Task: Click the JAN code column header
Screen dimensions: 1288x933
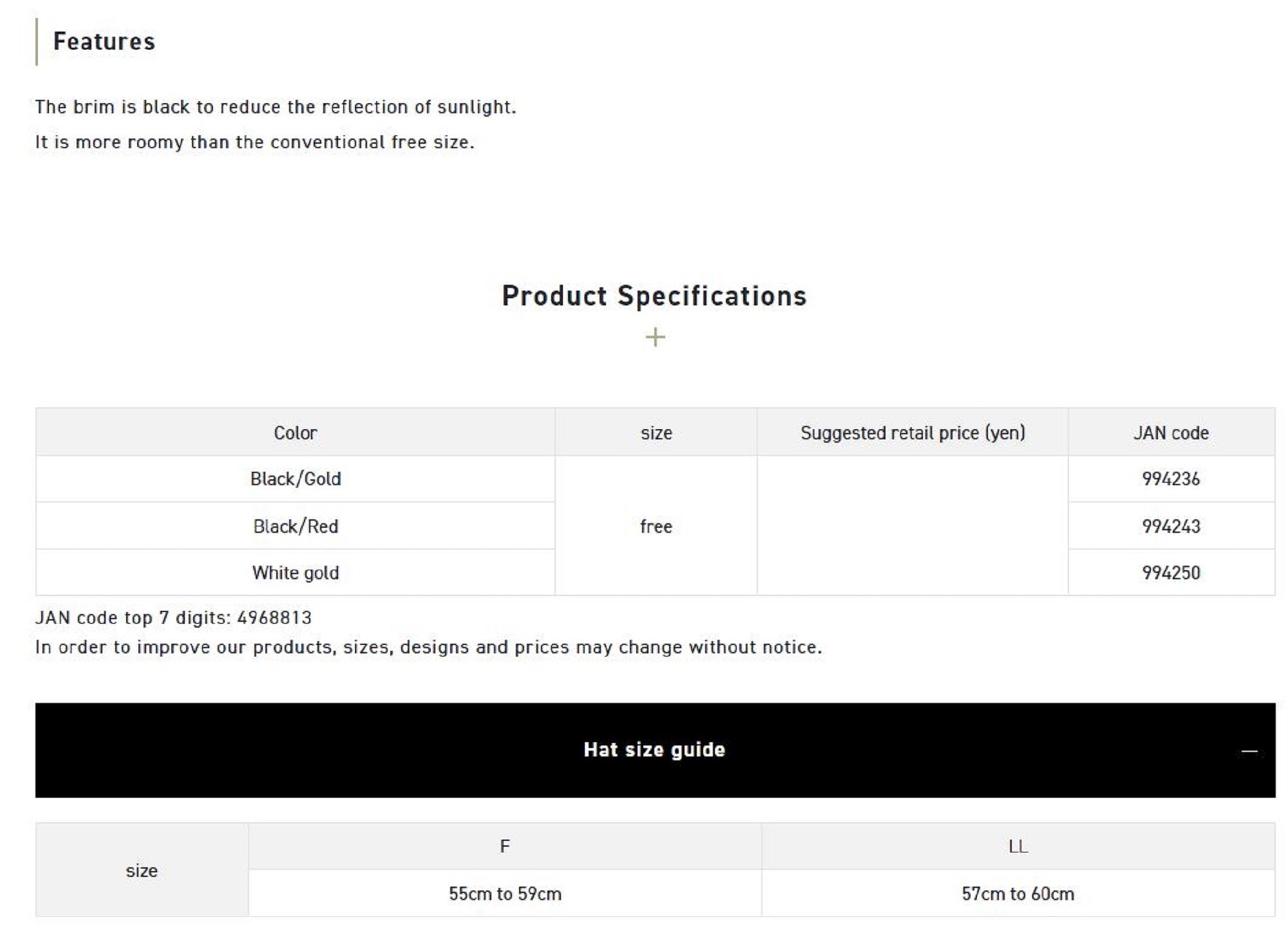Action: [1171, 432]
